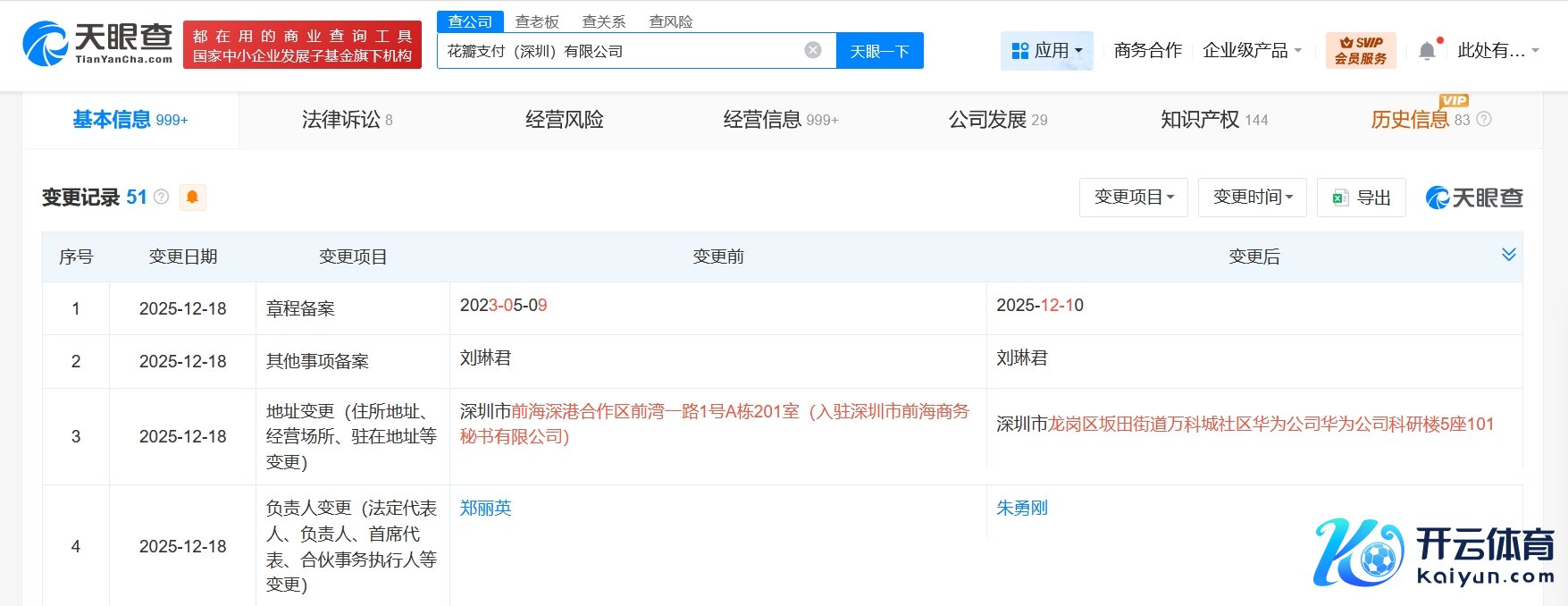Click help icon beside 历史信息 tab
Viewport: 1568px width, 606px height.
click(x=1484, y=119)
